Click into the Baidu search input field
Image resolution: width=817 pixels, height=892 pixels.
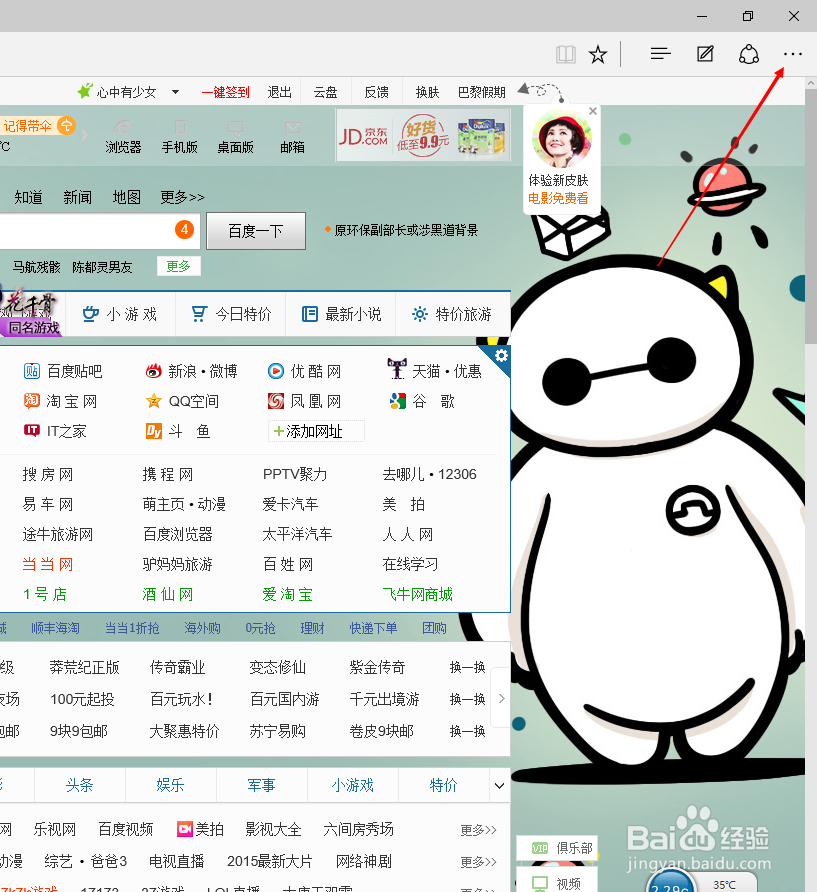(x=100, y=231)
